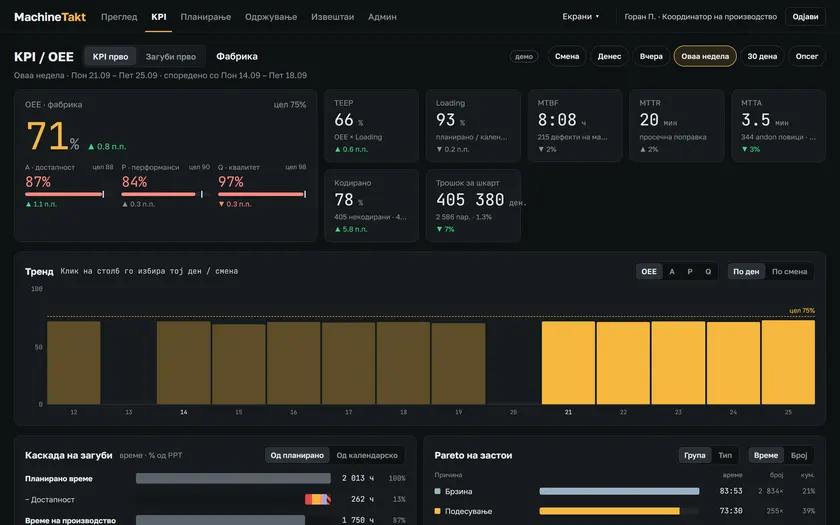
Task: Click the Подесување yellow legend square
Action: click(x=437, y=511)
